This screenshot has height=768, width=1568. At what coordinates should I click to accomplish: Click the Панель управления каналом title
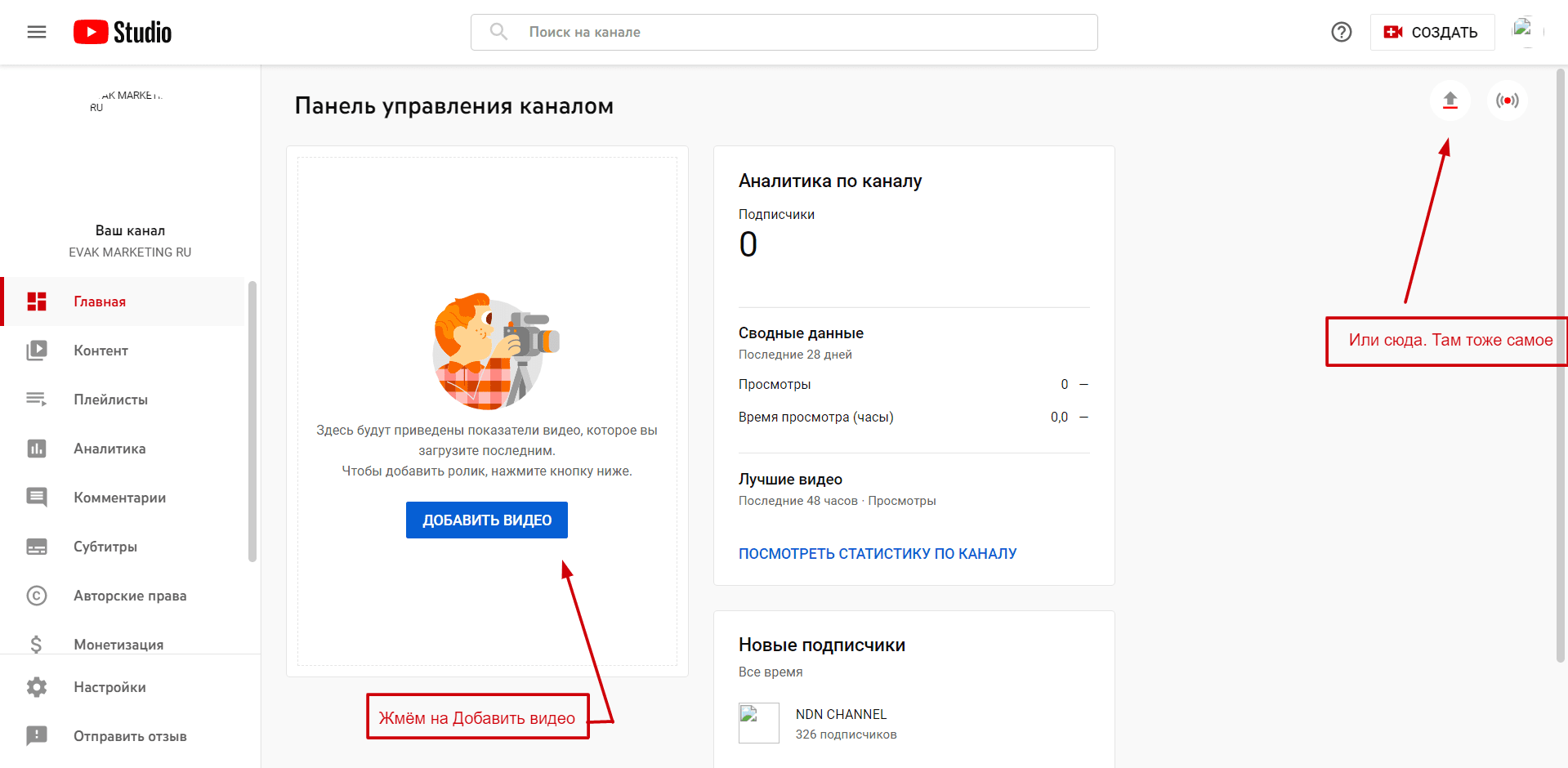(454, 106)
